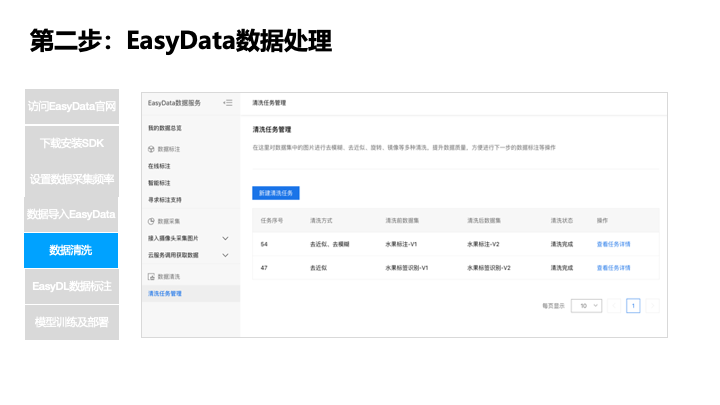Click cell 水果标注-V2
This screenshot has width=720, height=405.
(483, 244)
